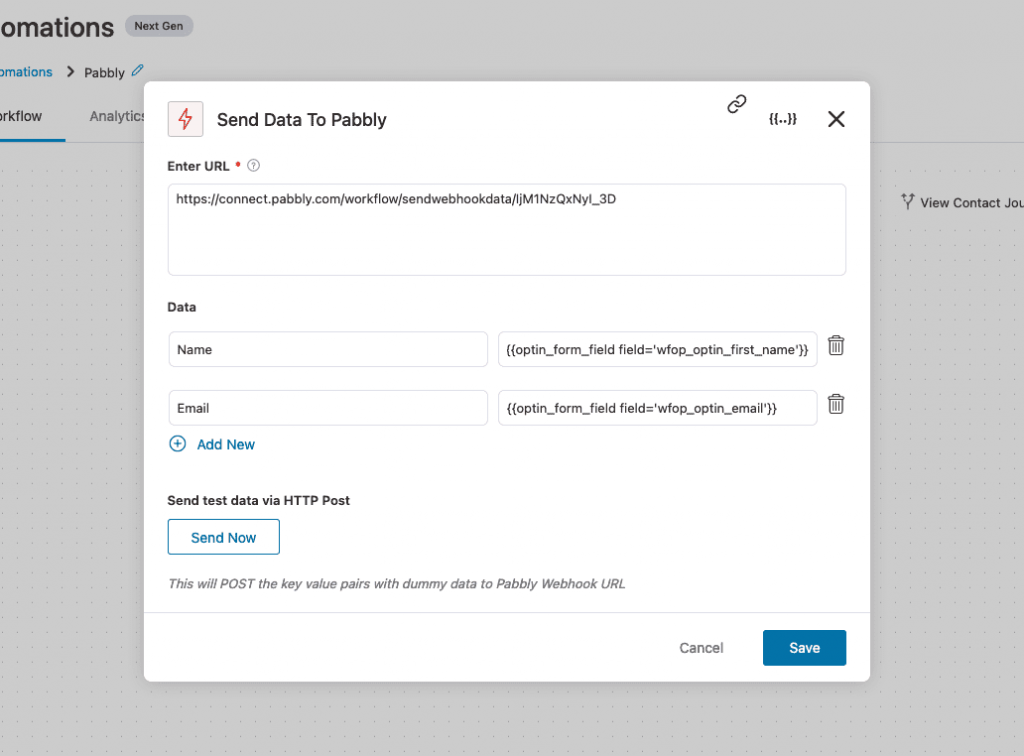Save the Pabbly webhook settings
1024x756 pixels.
point(805,648)
